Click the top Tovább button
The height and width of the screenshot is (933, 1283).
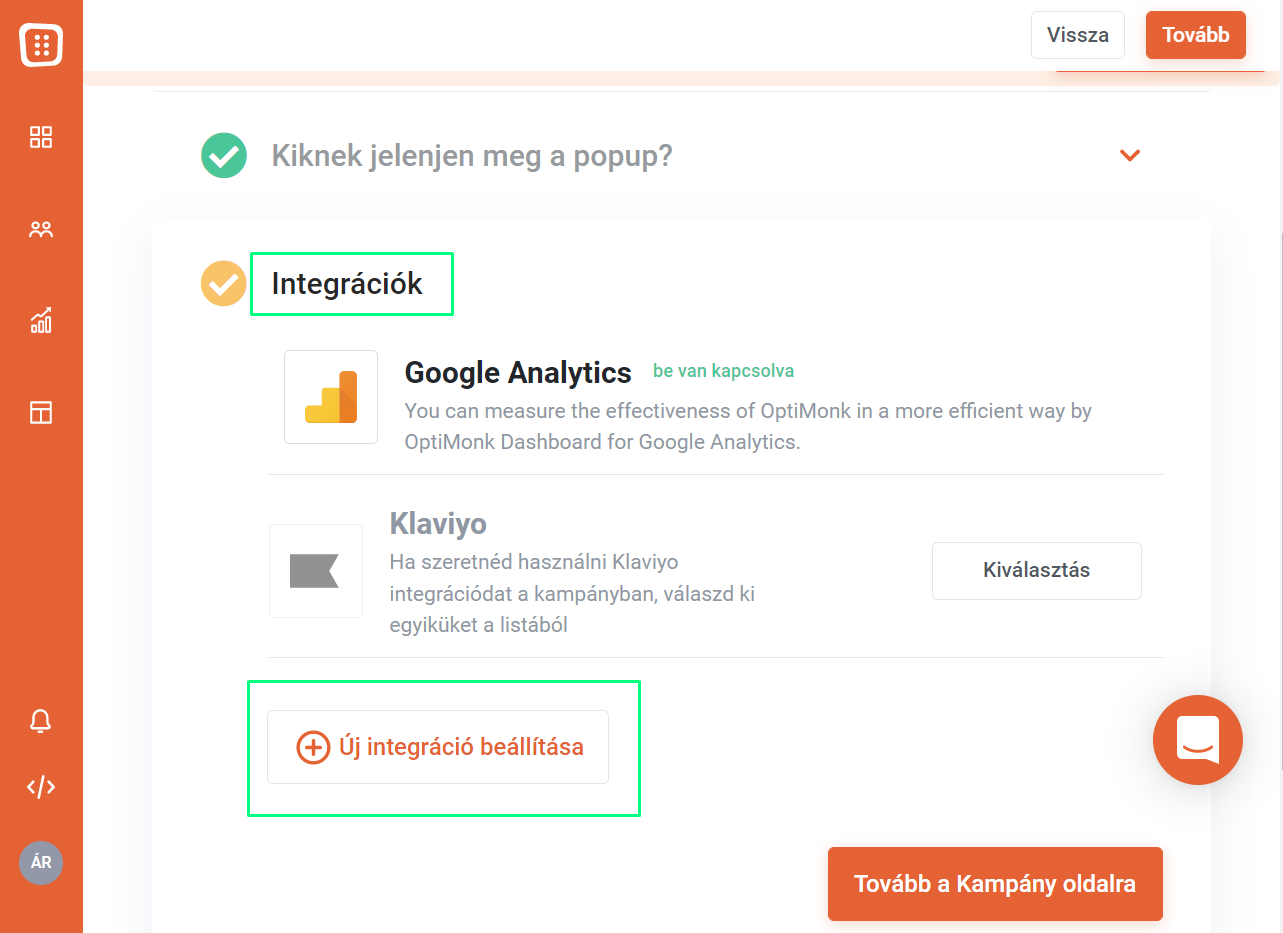[x=1196, y=35]
